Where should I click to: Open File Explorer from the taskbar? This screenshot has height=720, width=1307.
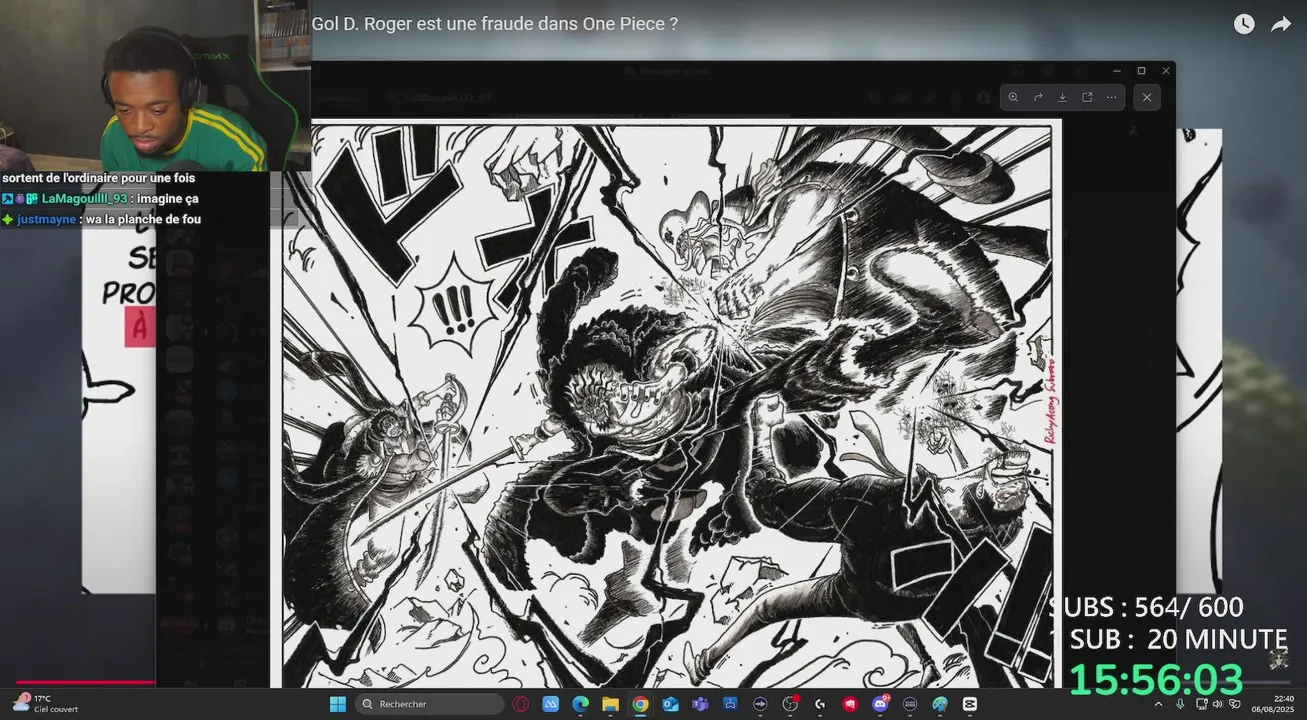(x=610, y=704)
